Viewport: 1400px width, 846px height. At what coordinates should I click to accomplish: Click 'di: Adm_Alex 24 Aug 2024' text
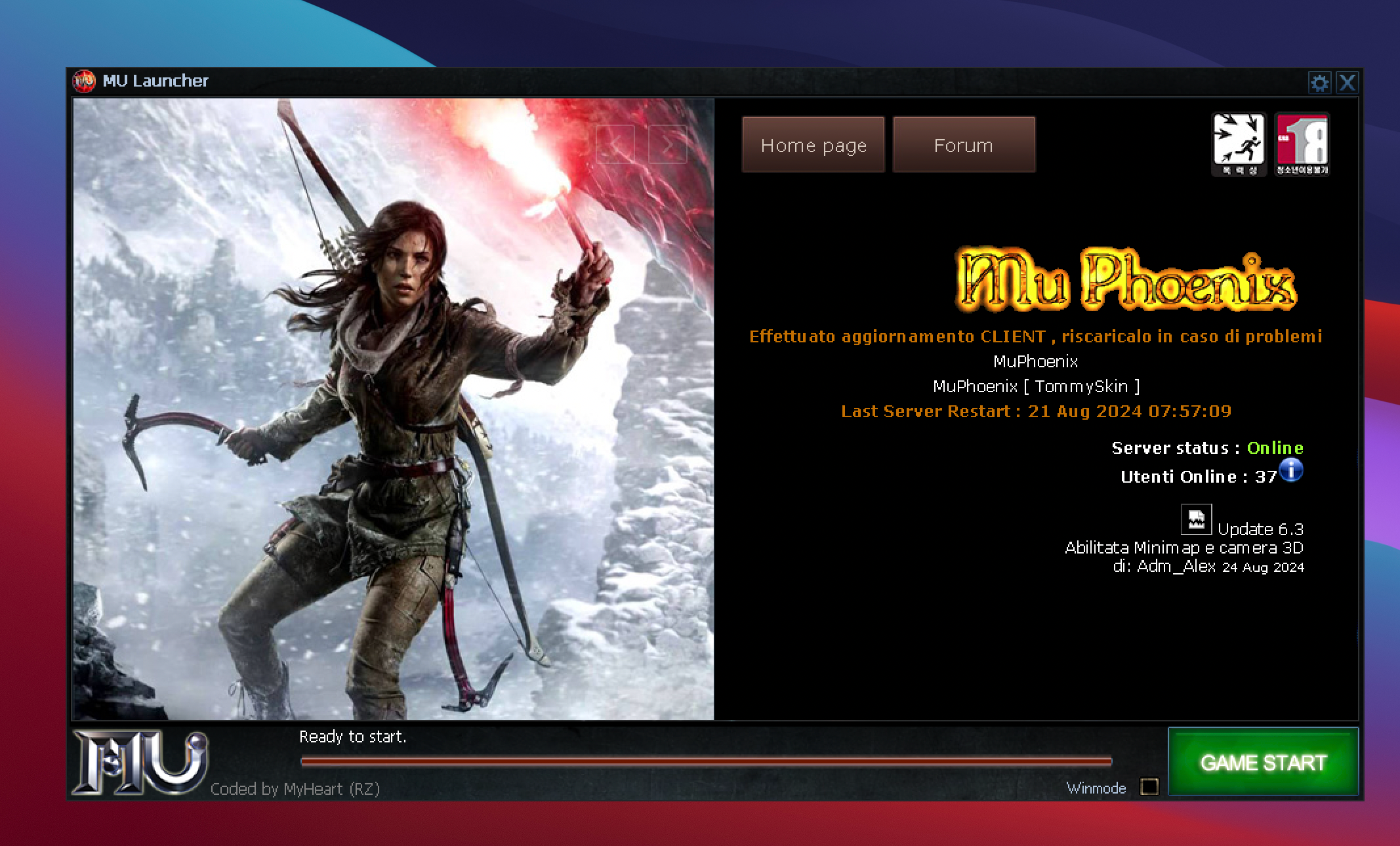(x=1208, y=566)
